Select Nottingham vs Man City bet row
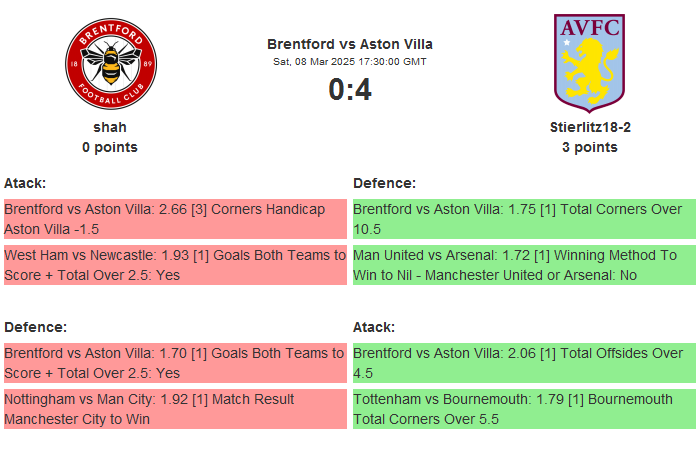The width and height of the screenshot is (700, 460). [175, 409]
